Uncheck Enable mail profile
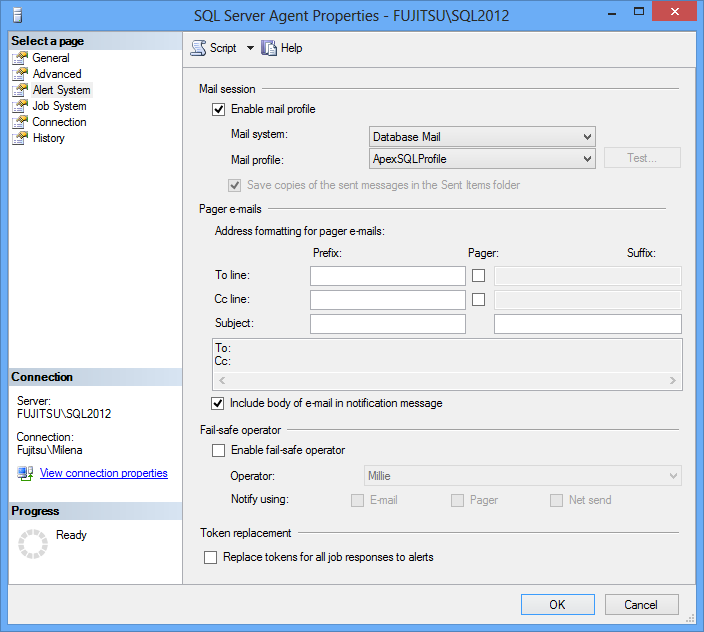The height and width of the screenshot is (632, 704). tap(219, 109)
